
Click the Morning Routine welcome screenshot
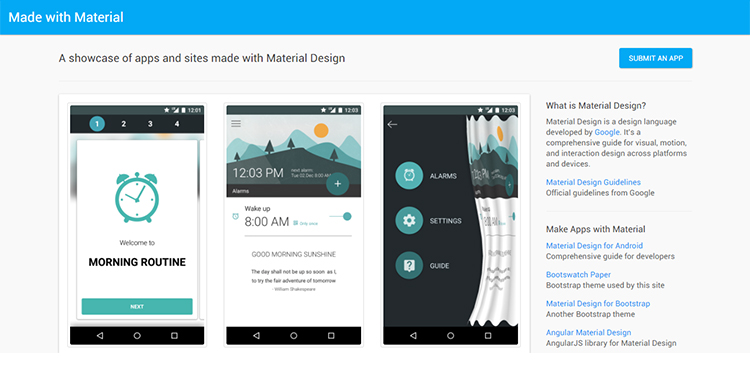(137, 225)
